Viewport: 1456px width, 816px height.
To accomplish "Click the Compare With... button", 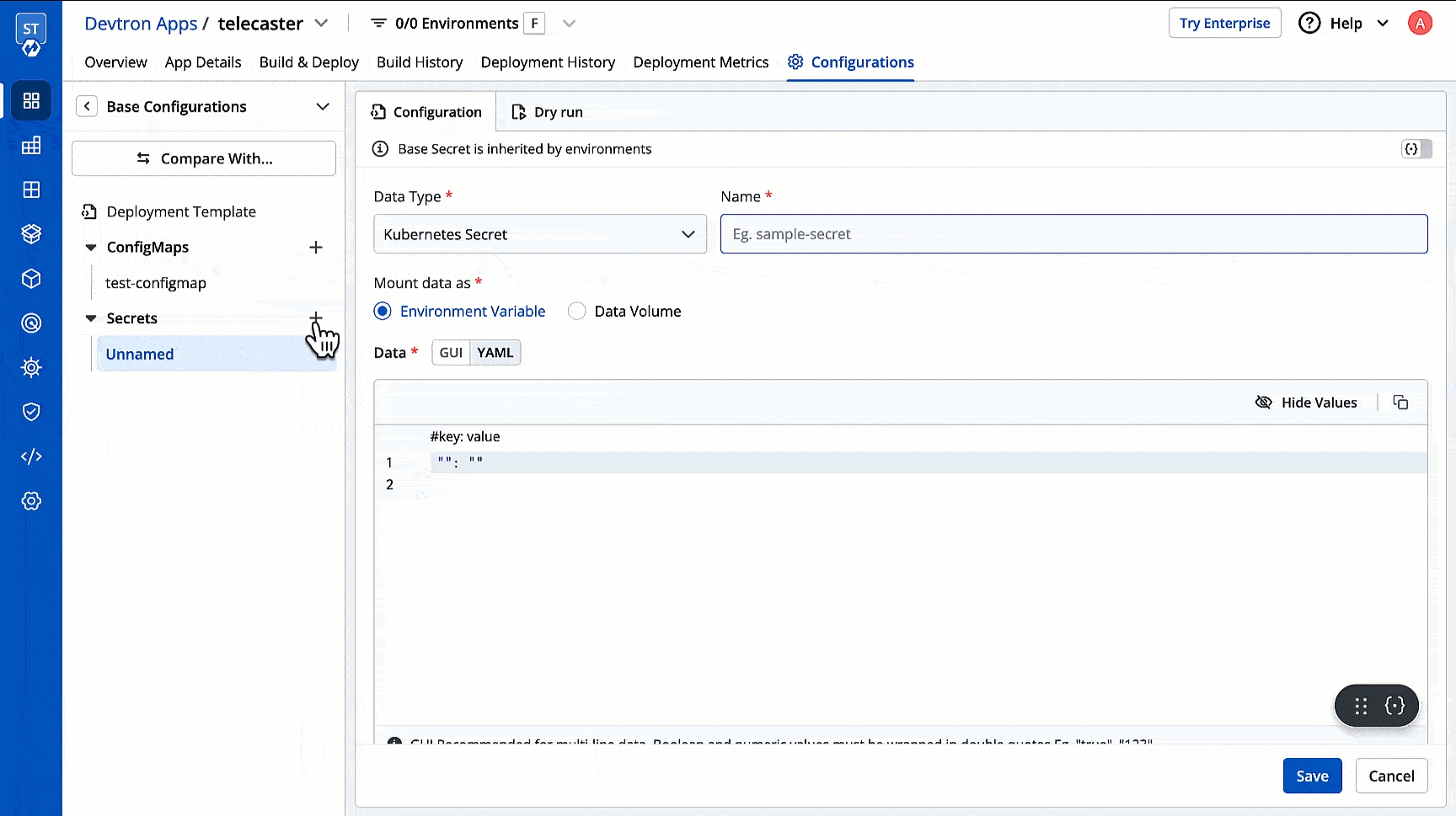I will point(204,158).
